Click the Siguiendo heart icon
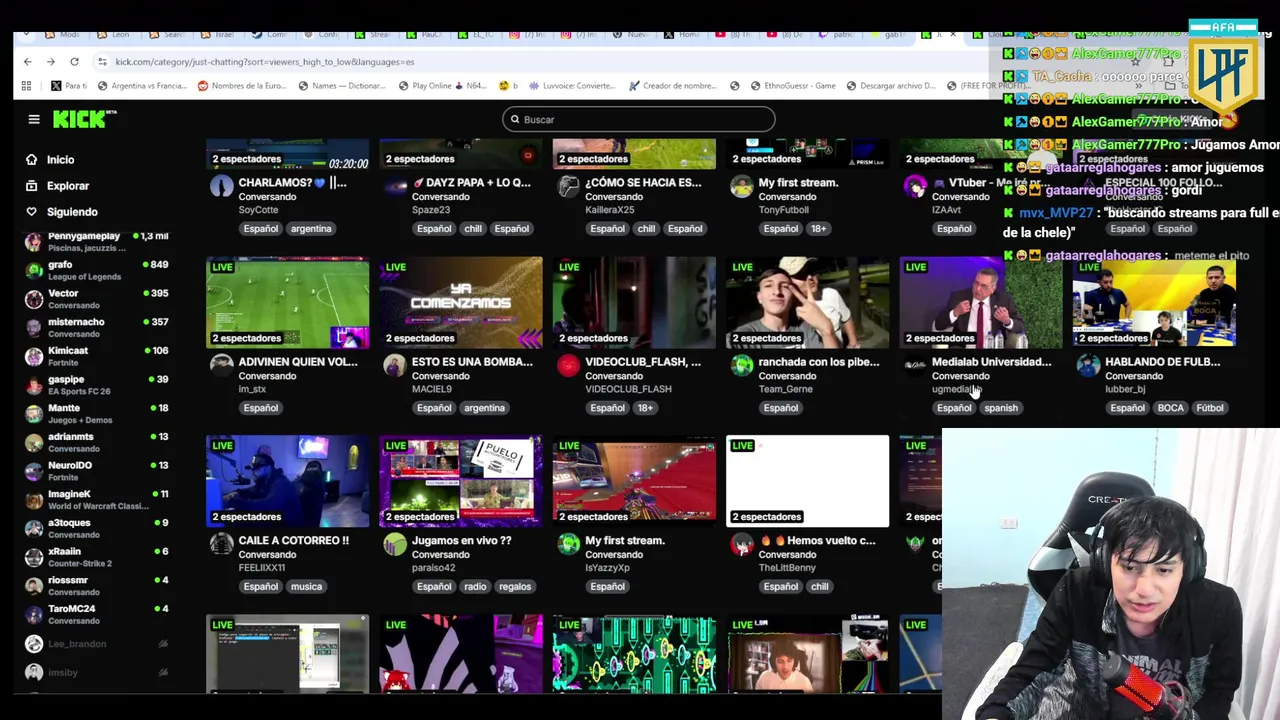This screenshot has height=720, width=1280. click(x=31, y=212)
